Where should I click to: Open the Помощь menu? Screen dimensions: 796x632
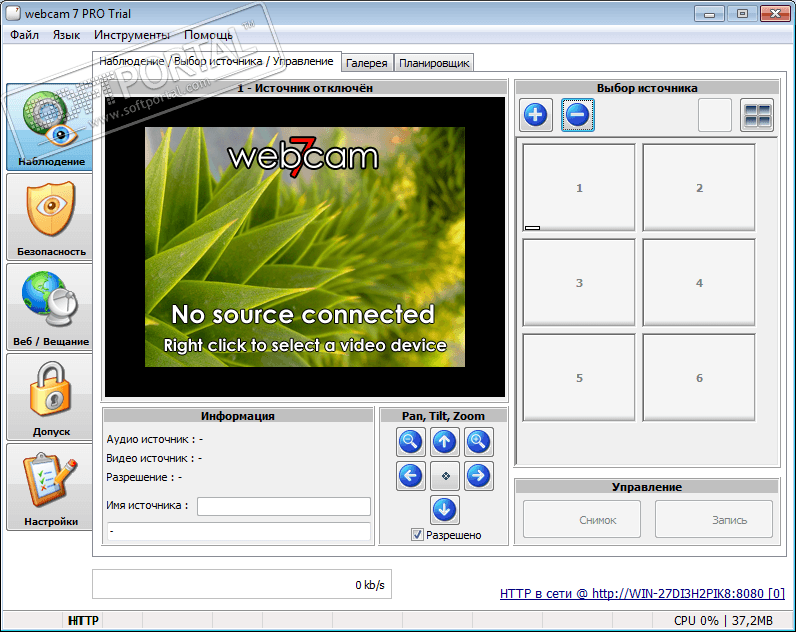click(208, 35)
